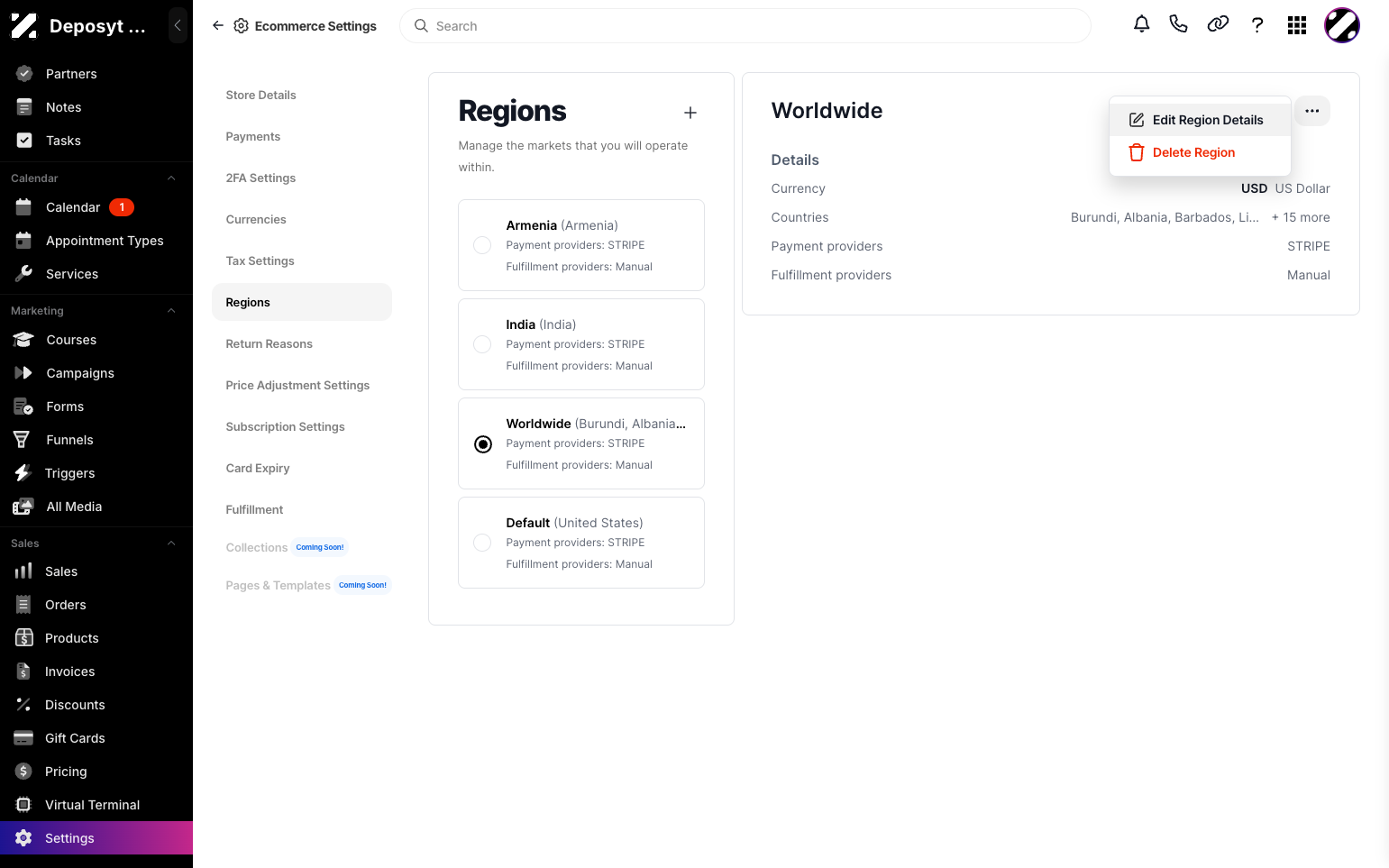Click the Discounts percent icon

(x=23, y=705)
